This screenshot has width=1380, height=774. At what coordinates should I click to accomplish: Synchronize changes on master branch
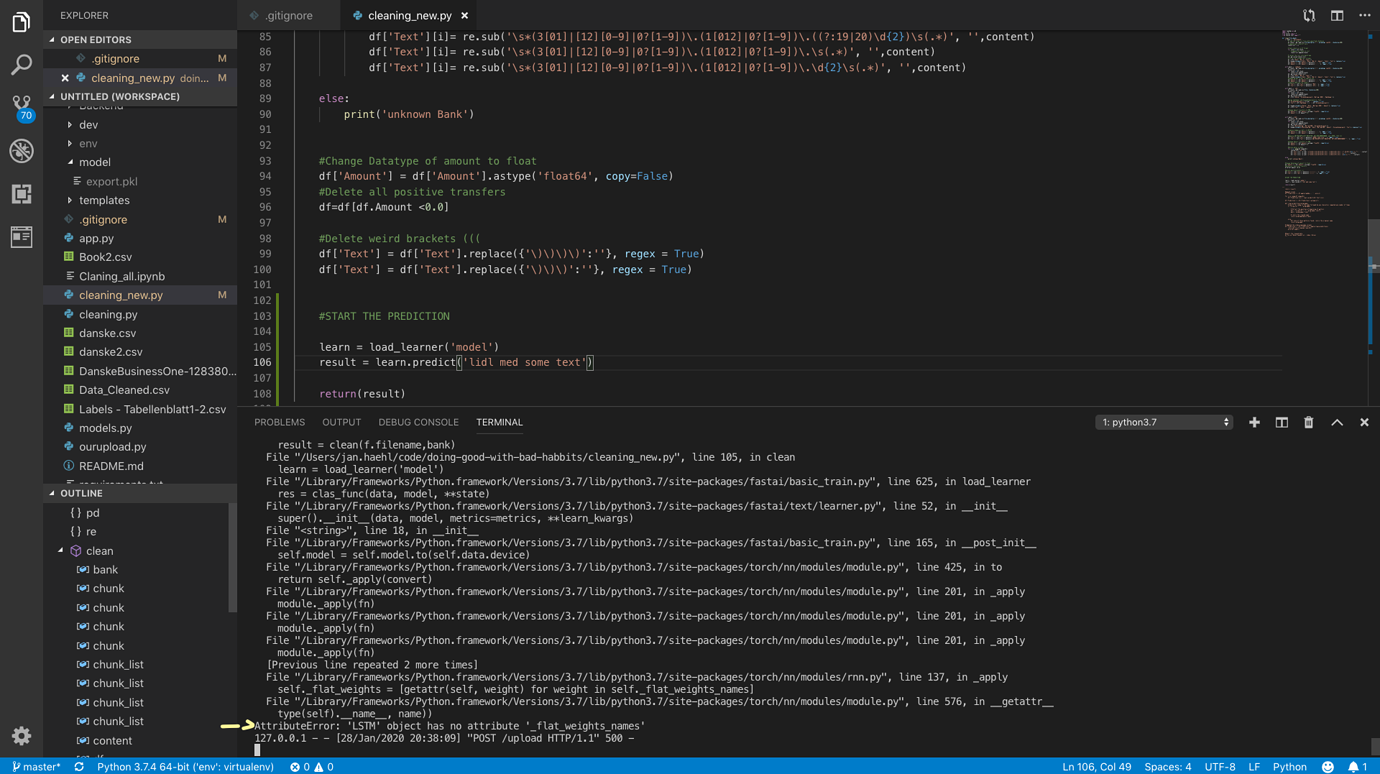click(78, 767)
